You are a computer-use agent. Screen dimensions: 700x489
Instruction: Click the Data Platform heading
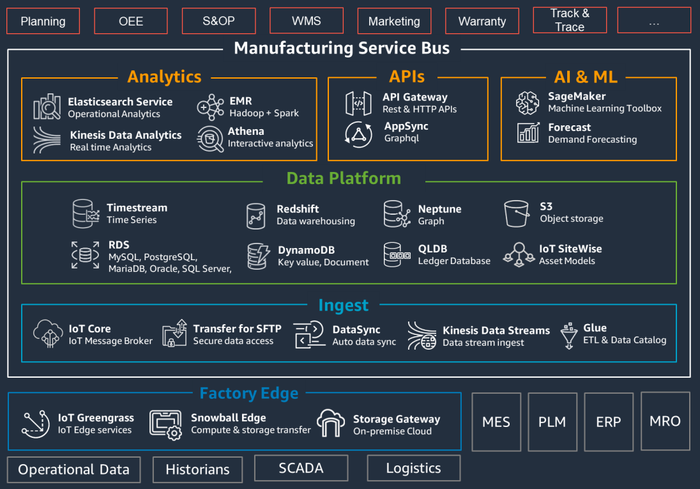pos(343,178)
